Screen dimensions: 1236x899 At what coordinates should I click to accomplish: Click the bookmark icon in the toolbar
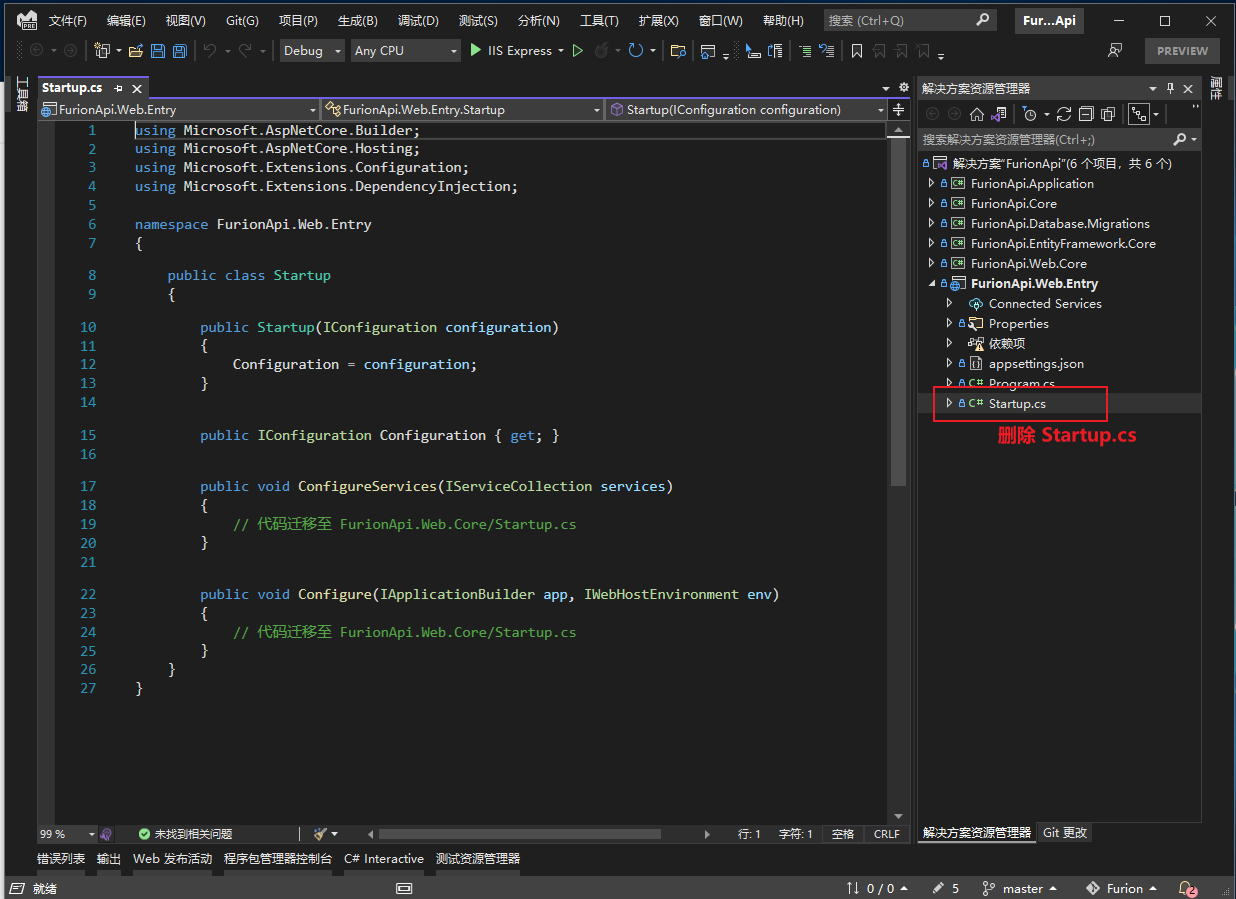coord(857,51)
